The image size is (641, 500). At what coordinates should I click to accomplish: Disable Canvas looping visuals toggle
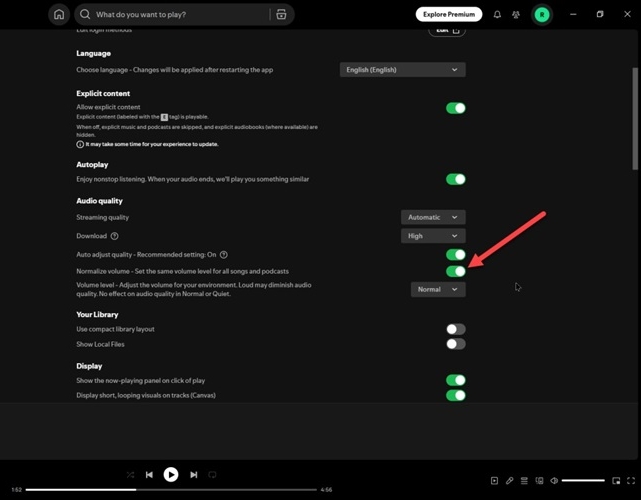click(x=455, y=395)
